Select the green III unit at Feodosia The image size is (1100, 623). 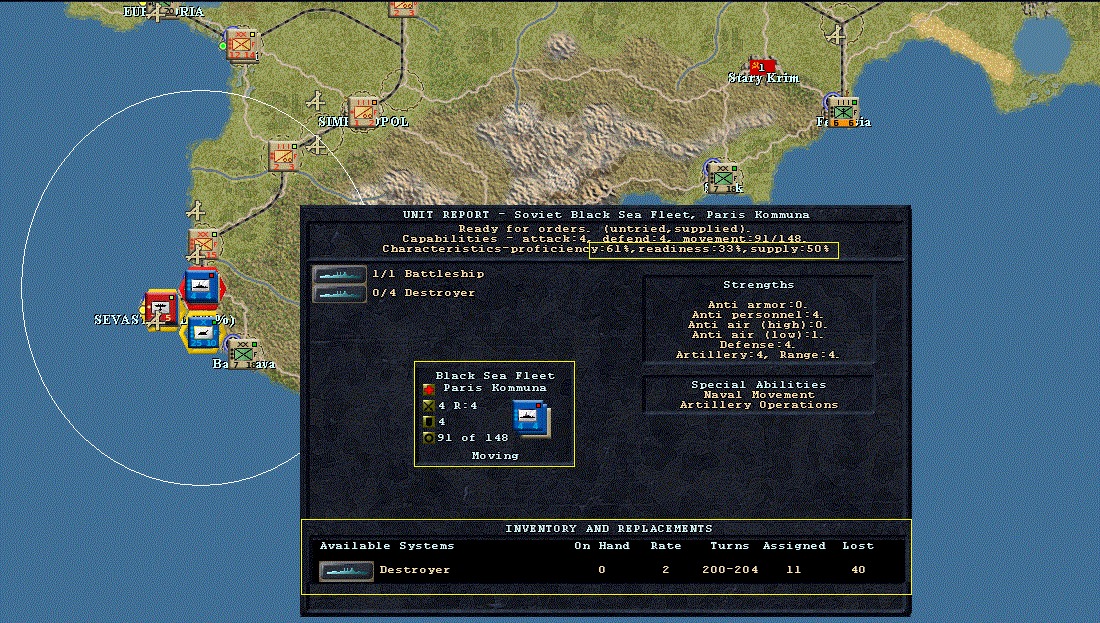tap(843, 113)
